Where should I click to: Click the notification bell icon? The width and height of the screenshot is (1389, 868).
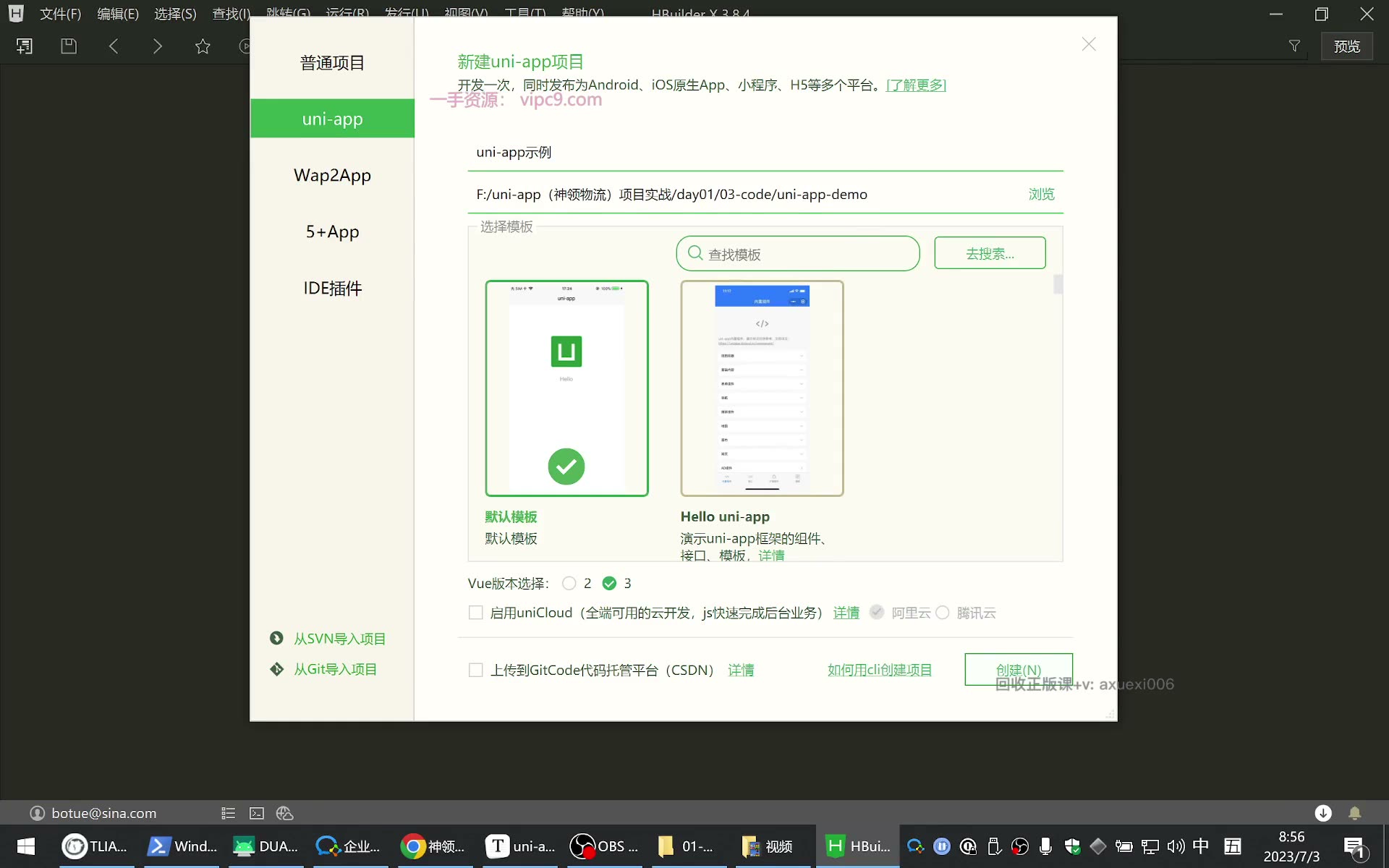tap(1355, 813)
